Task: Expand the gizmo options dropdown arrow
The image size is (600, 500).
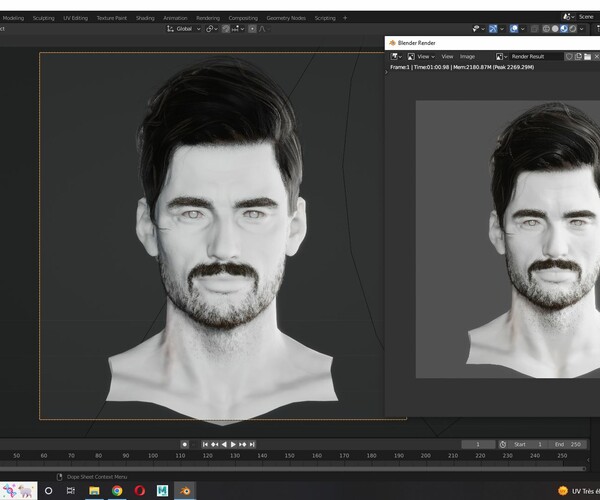Action: point(502,29)
